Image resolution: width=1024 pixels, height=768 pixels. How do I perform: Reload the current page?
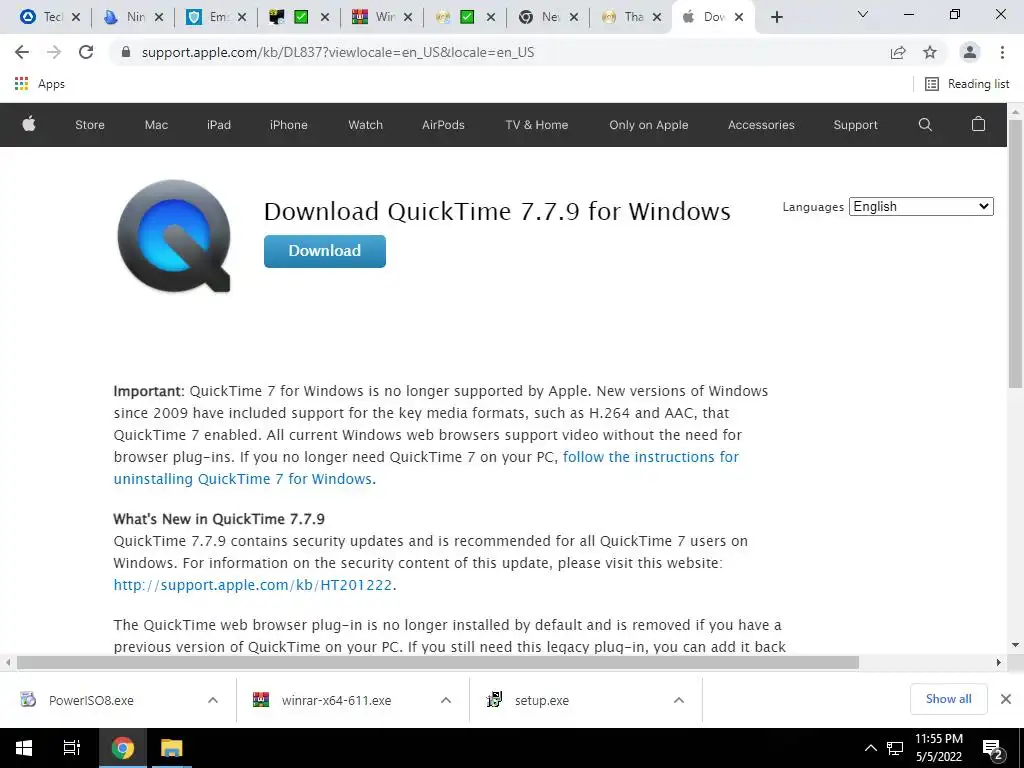(86, 52)
